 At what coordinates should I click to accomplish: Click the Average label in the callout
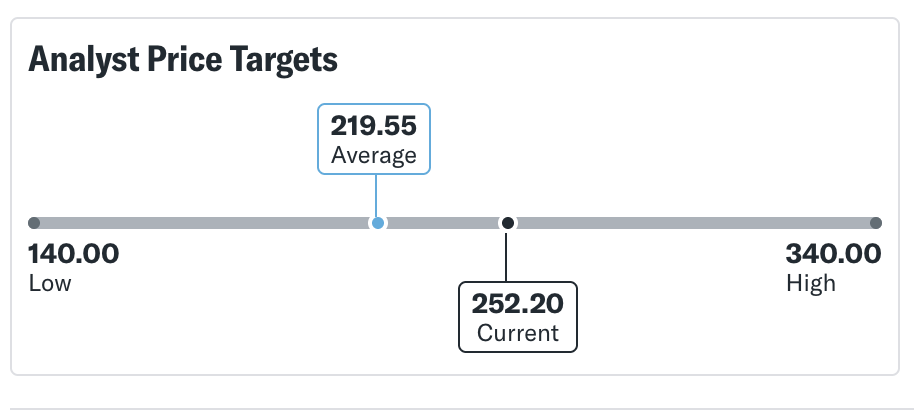374,155
